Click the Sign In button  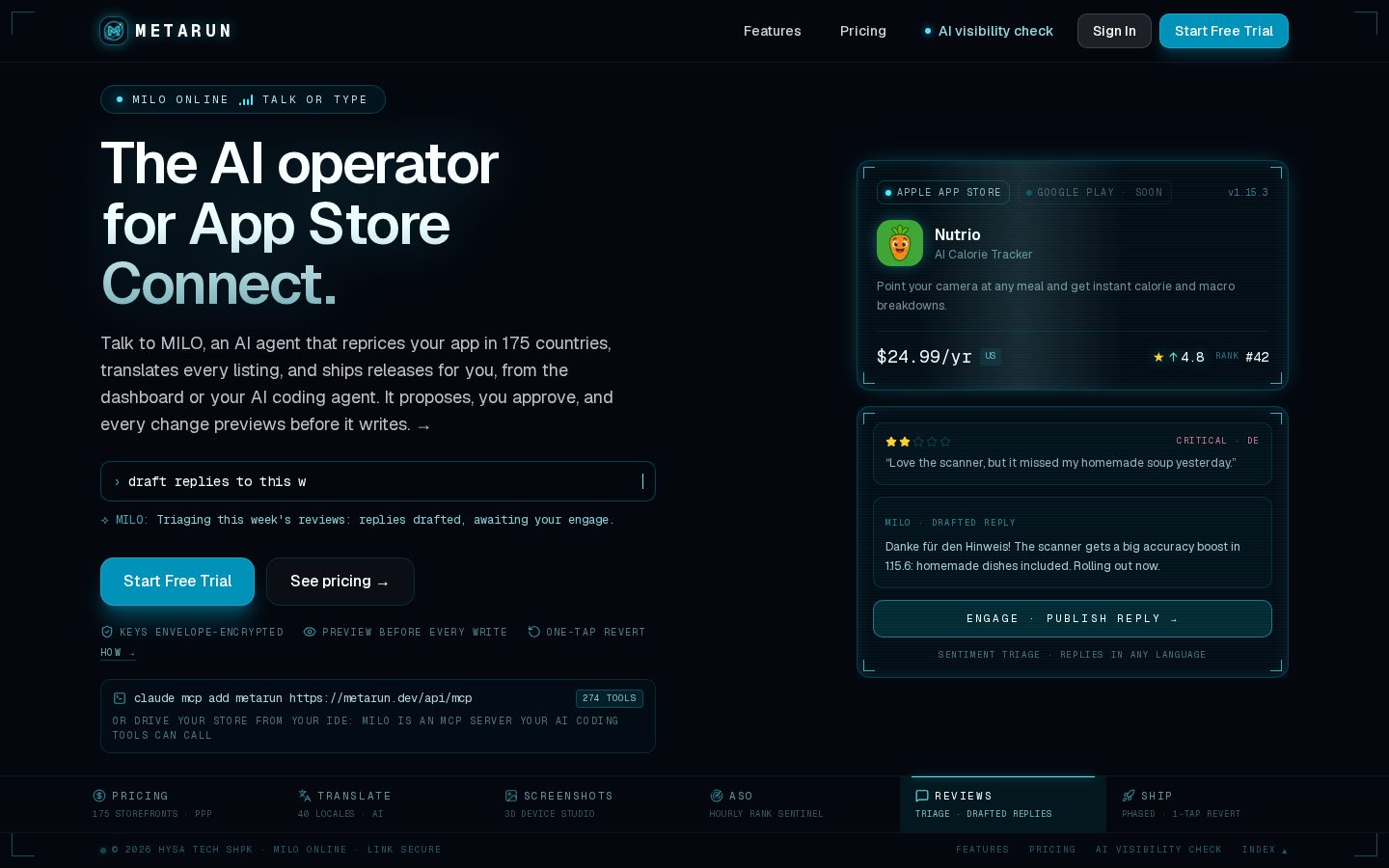click(1114, 31)
